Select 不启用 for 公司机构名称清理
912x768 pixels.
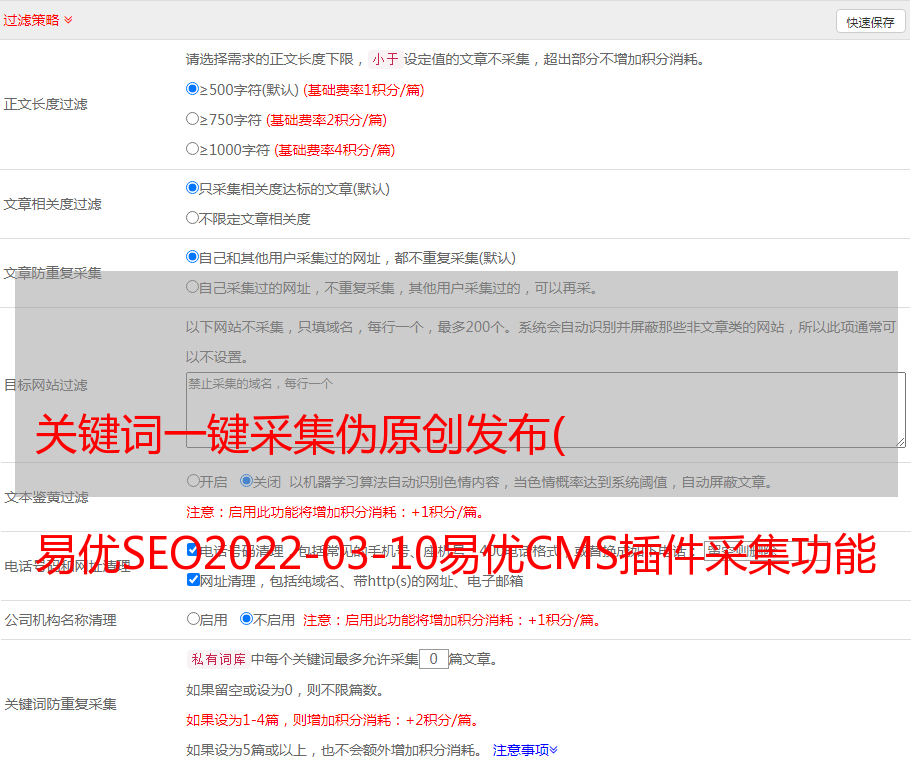pos(246,618)
